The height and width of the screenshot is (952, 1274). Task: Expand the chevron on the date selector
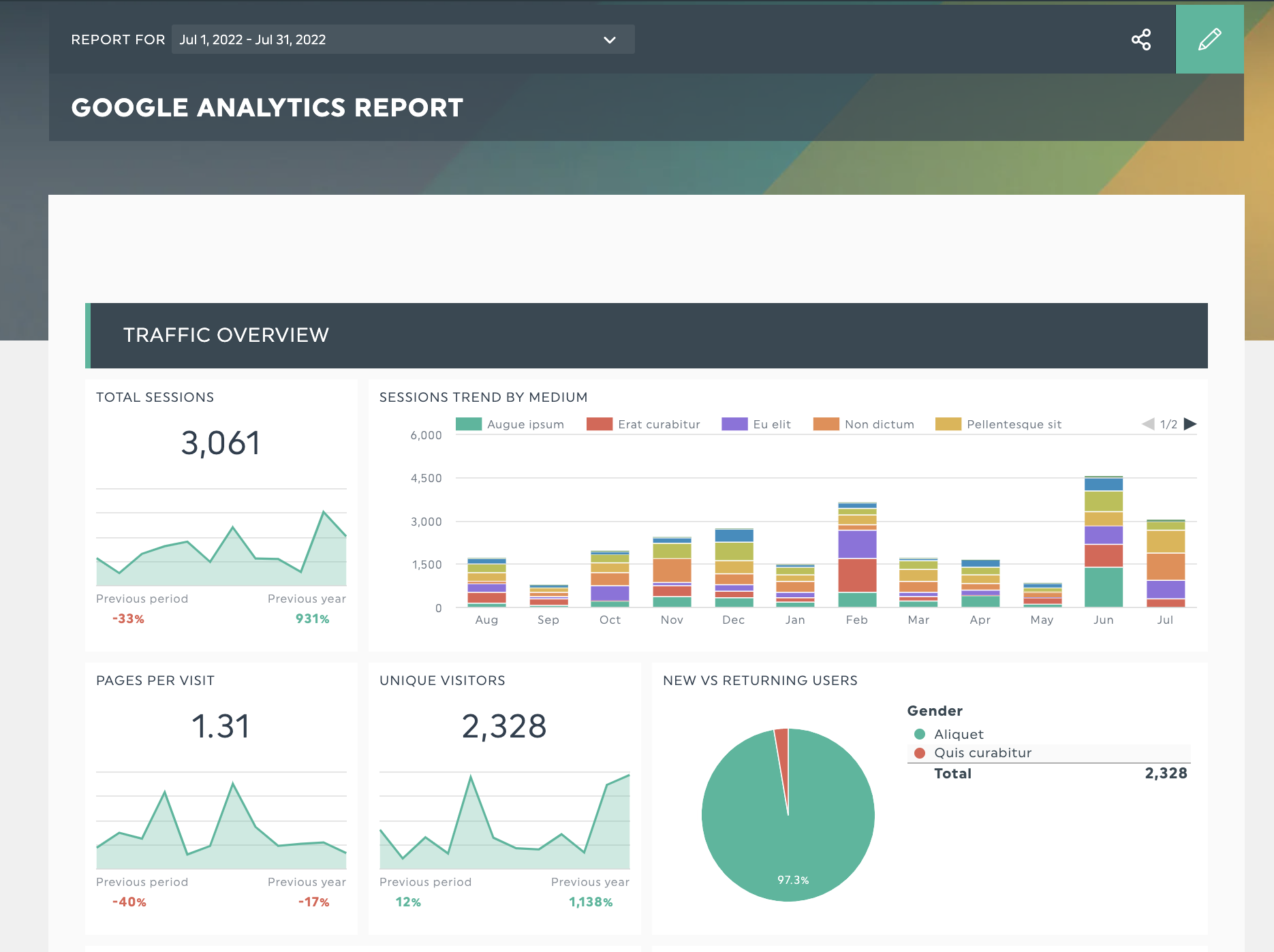click(608, 39)
